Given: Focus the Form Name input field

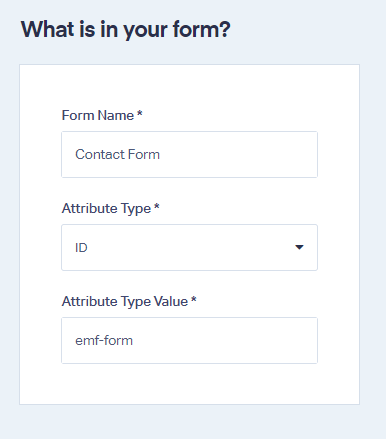Looking at the screenshot, I should 189,154.
